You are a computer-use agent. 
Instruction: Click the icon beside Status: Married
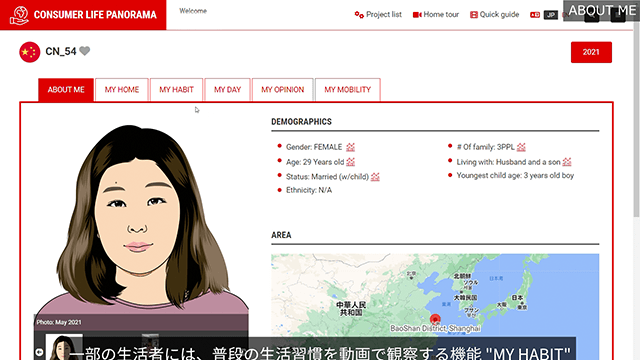(375, 177)
